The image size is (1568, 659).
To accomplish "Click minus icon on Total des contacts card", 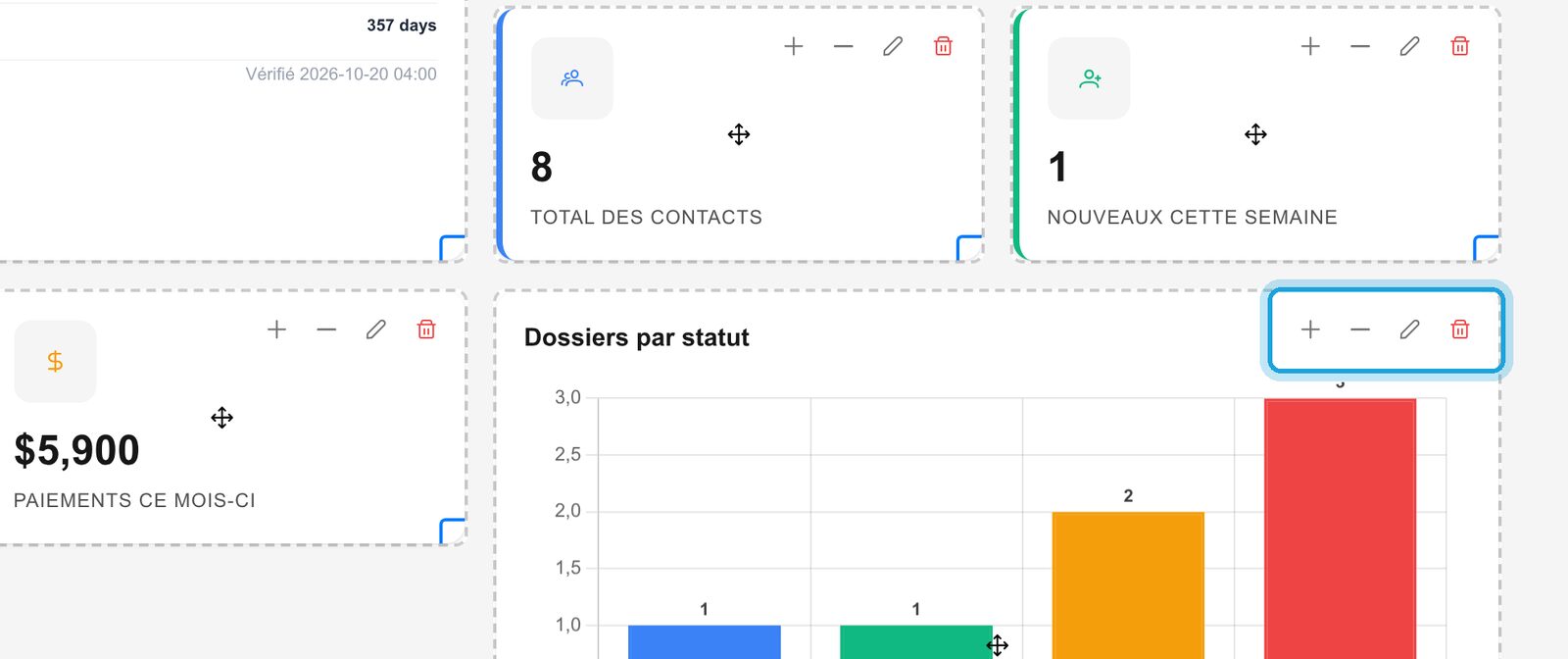I will pos(844,46).
